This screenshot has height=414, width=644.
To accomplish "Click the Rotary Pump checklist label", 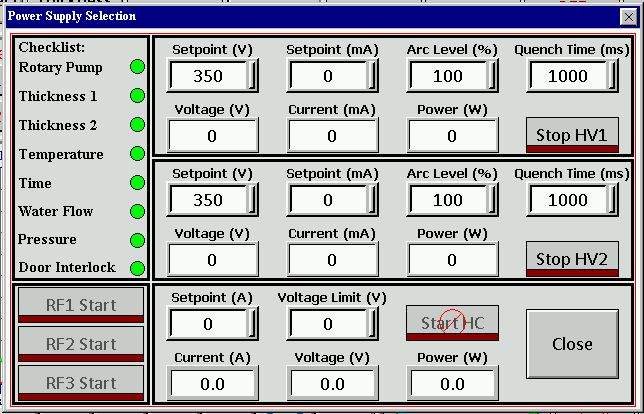I will click(x=60, y=67).
